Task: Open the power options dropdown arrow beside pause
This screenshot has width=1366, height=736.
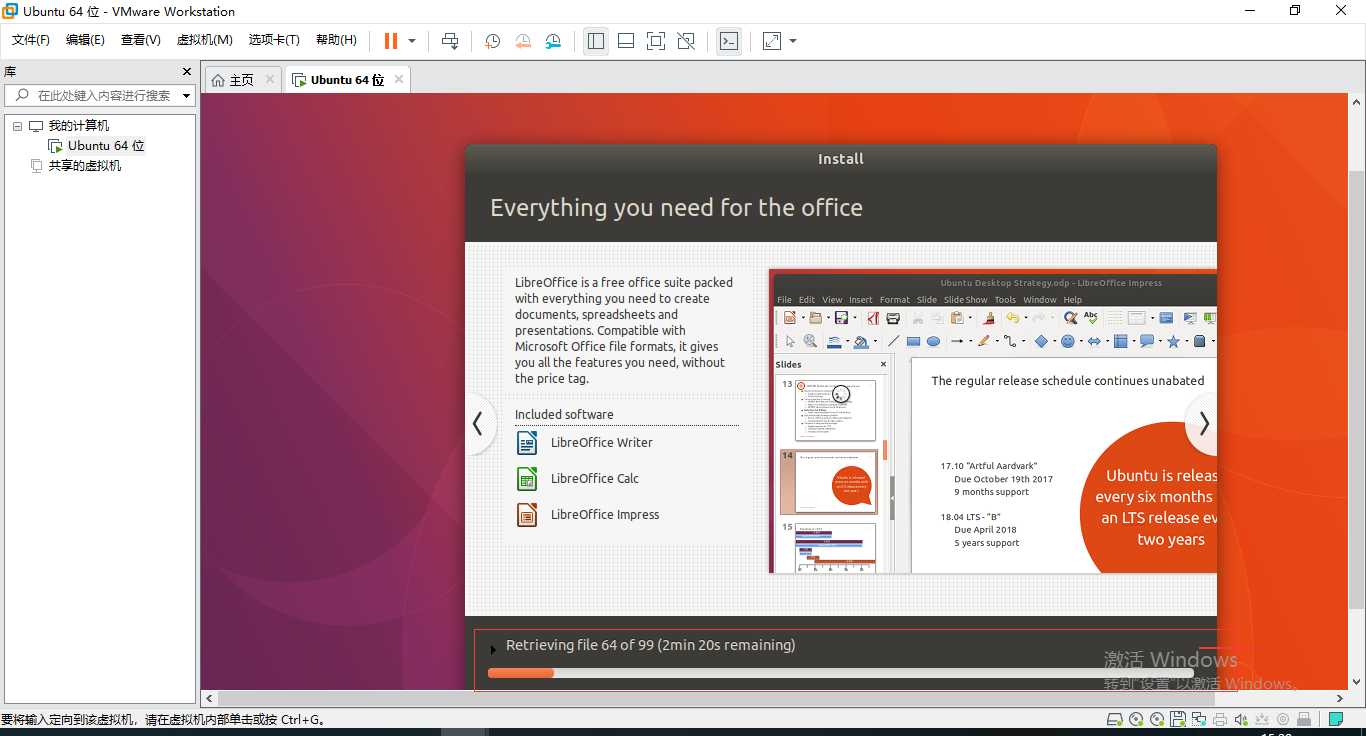Action: (x=412, y=41)
